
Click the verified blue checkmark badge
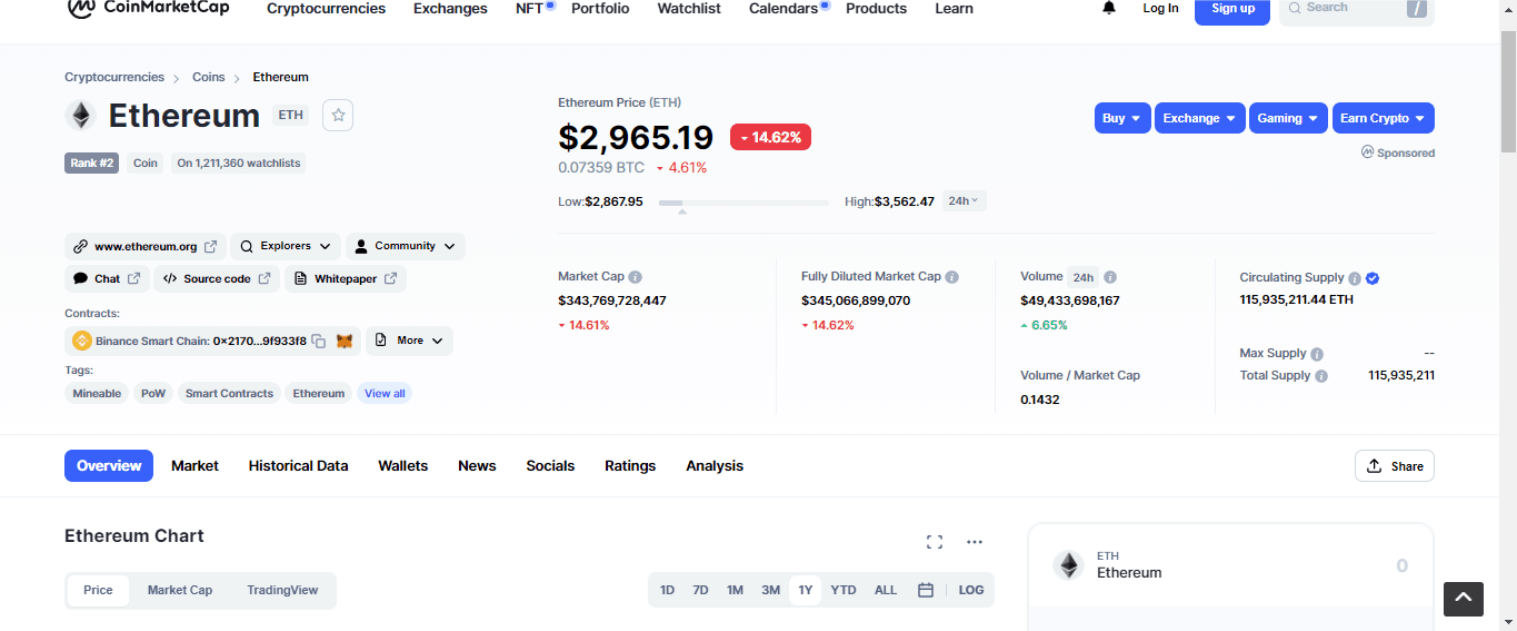[1372, 278]
